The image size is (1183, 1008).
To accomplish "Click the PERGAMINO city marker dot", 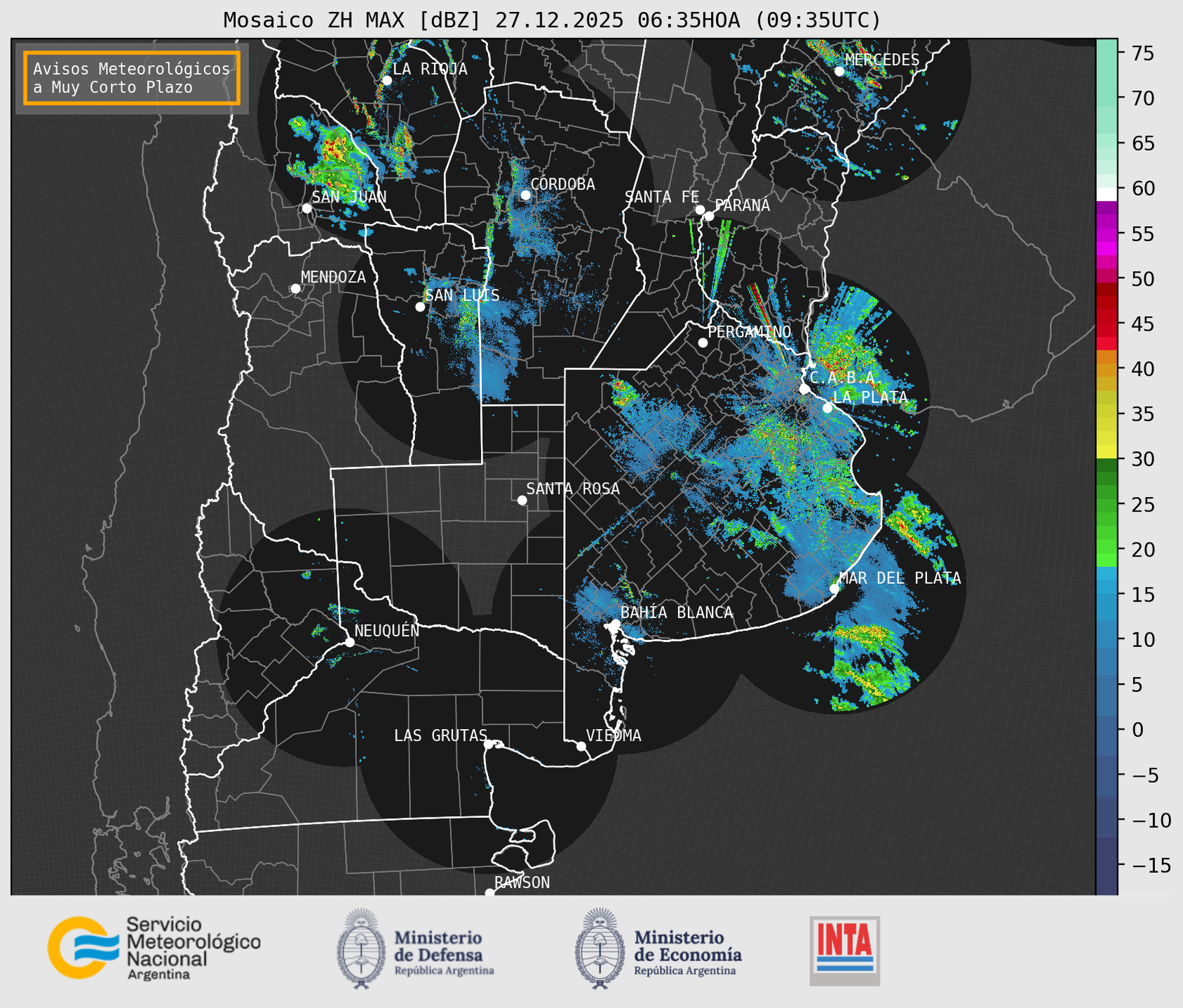I will (x=703, y=343).
